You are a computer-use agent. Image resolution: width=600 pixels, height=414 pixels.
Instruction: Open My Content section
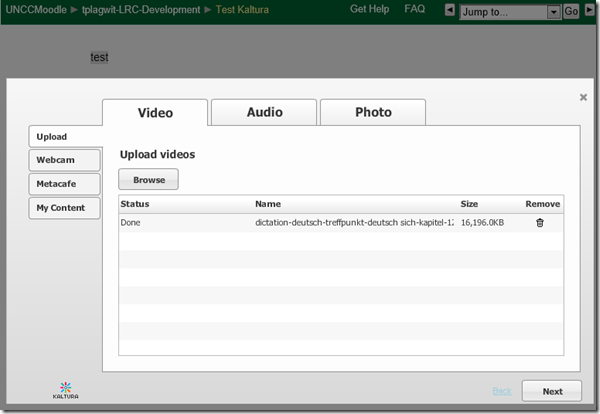64,208
